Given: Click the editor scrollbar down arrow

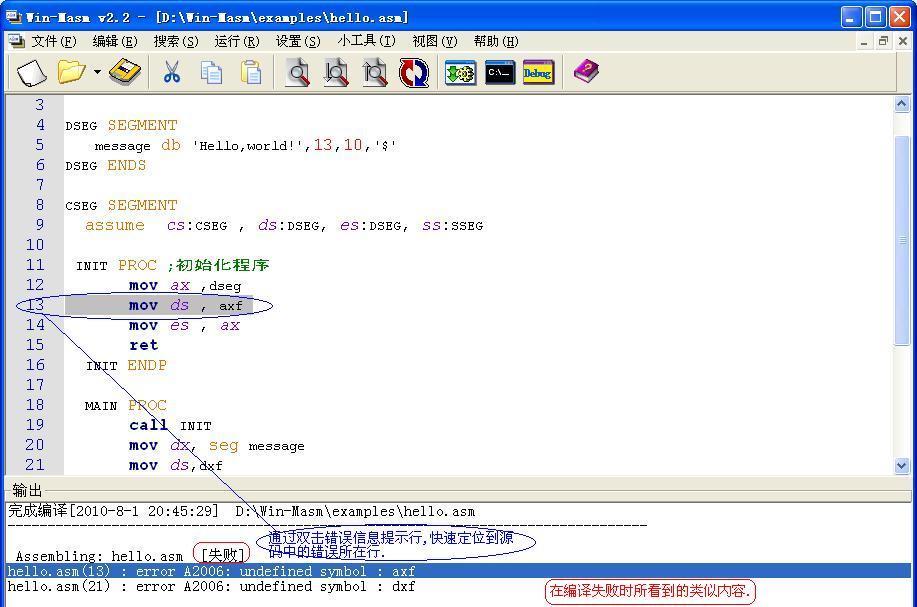Looking at the screenshot, I should coord(902,465).
